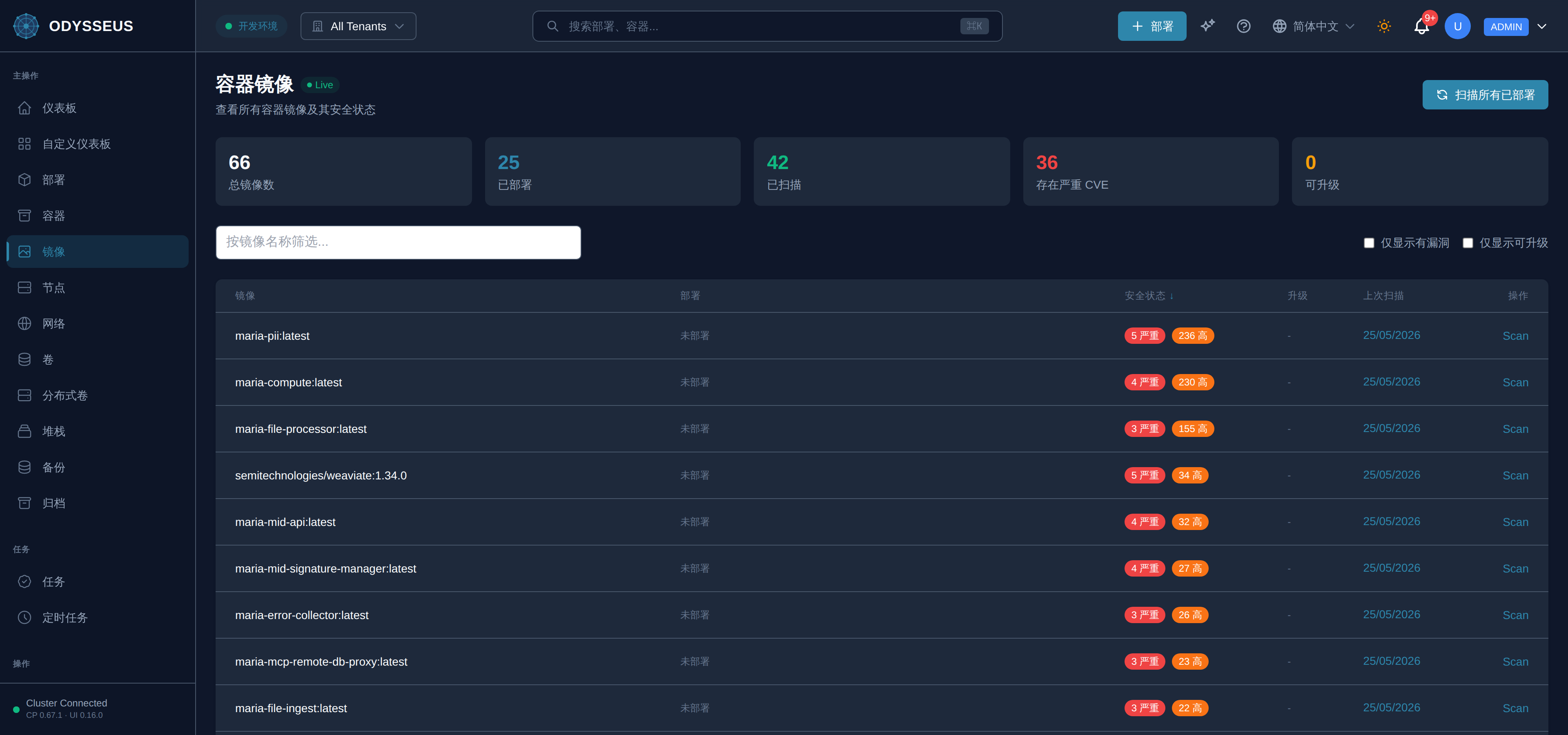This screenshot has width=1568, height=735.
Task: Enable 仅显示可升级 checkbox
Action: (1468, 243)
